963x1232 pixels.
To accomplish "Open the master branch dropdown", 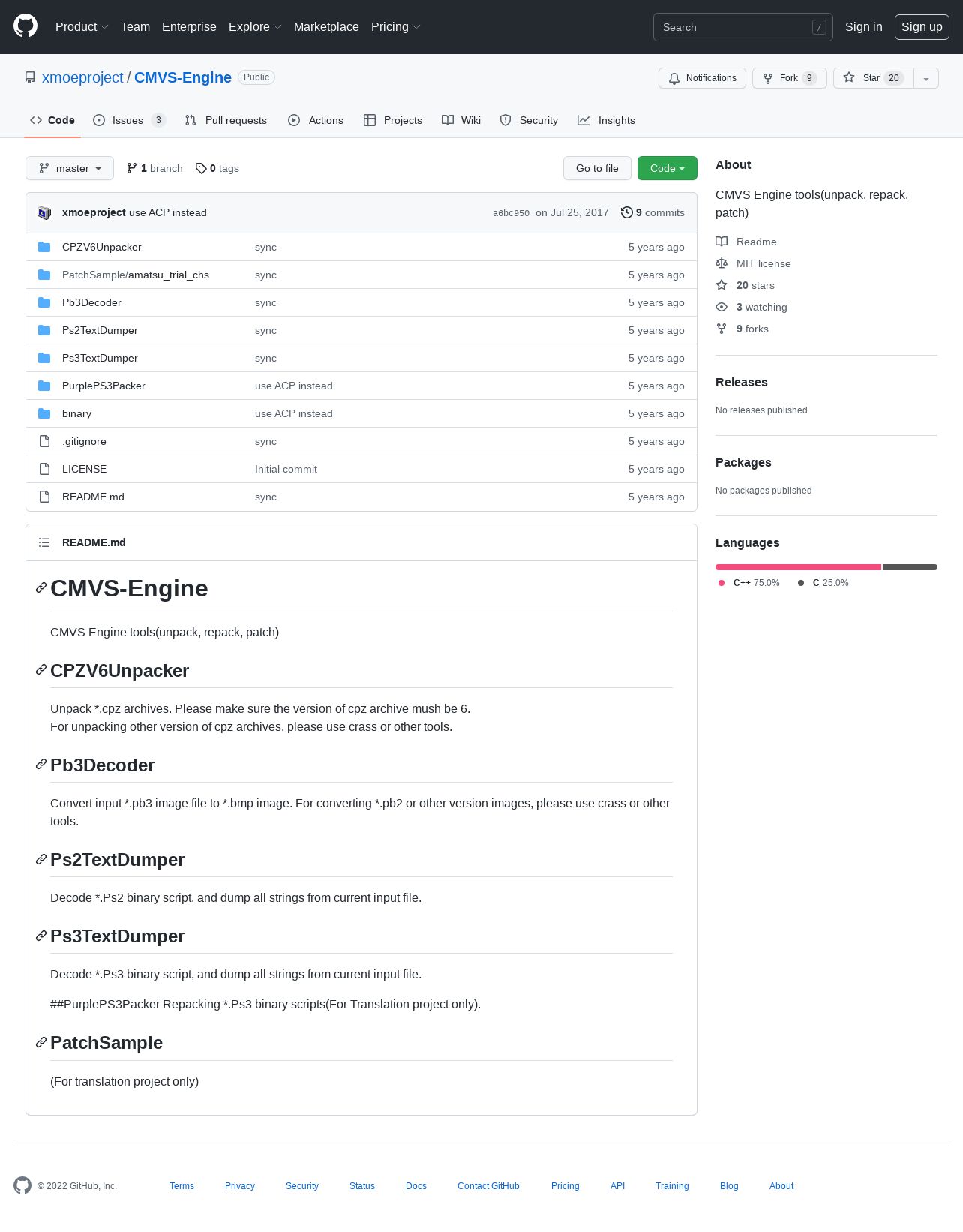I will click(70, 168).
